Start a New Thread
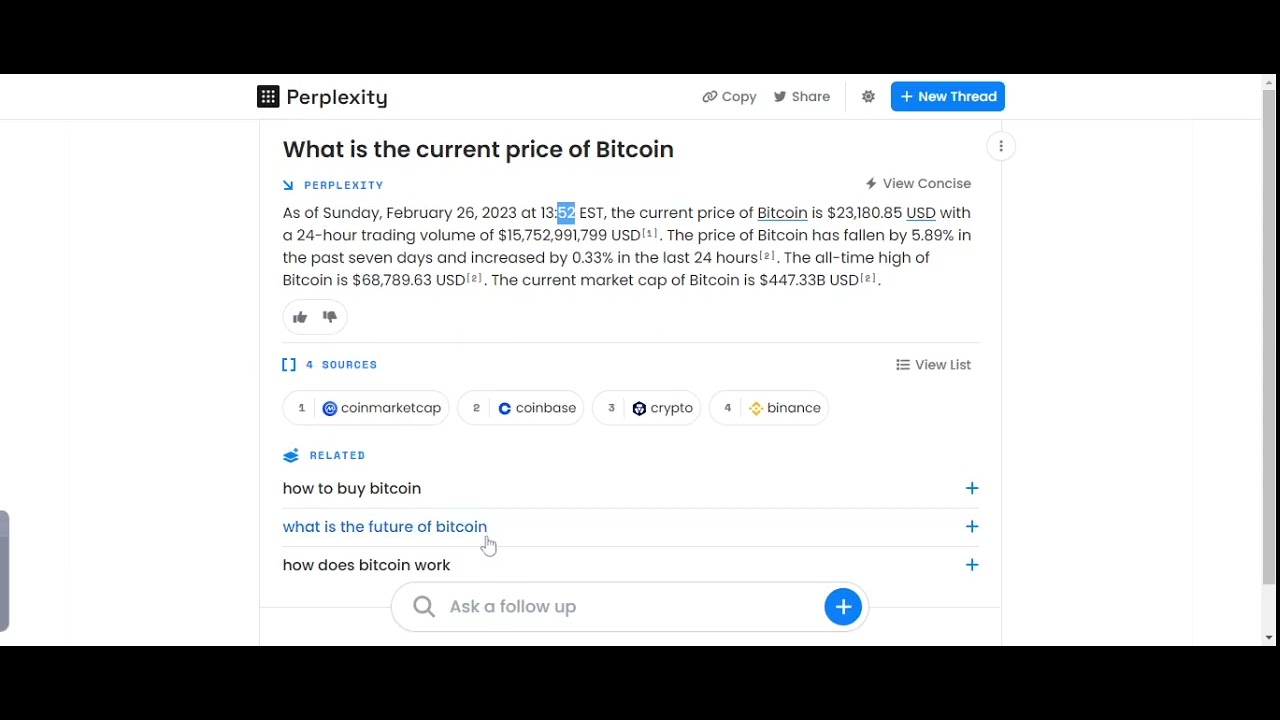The image size is (1280, 720). coord(948,97)
